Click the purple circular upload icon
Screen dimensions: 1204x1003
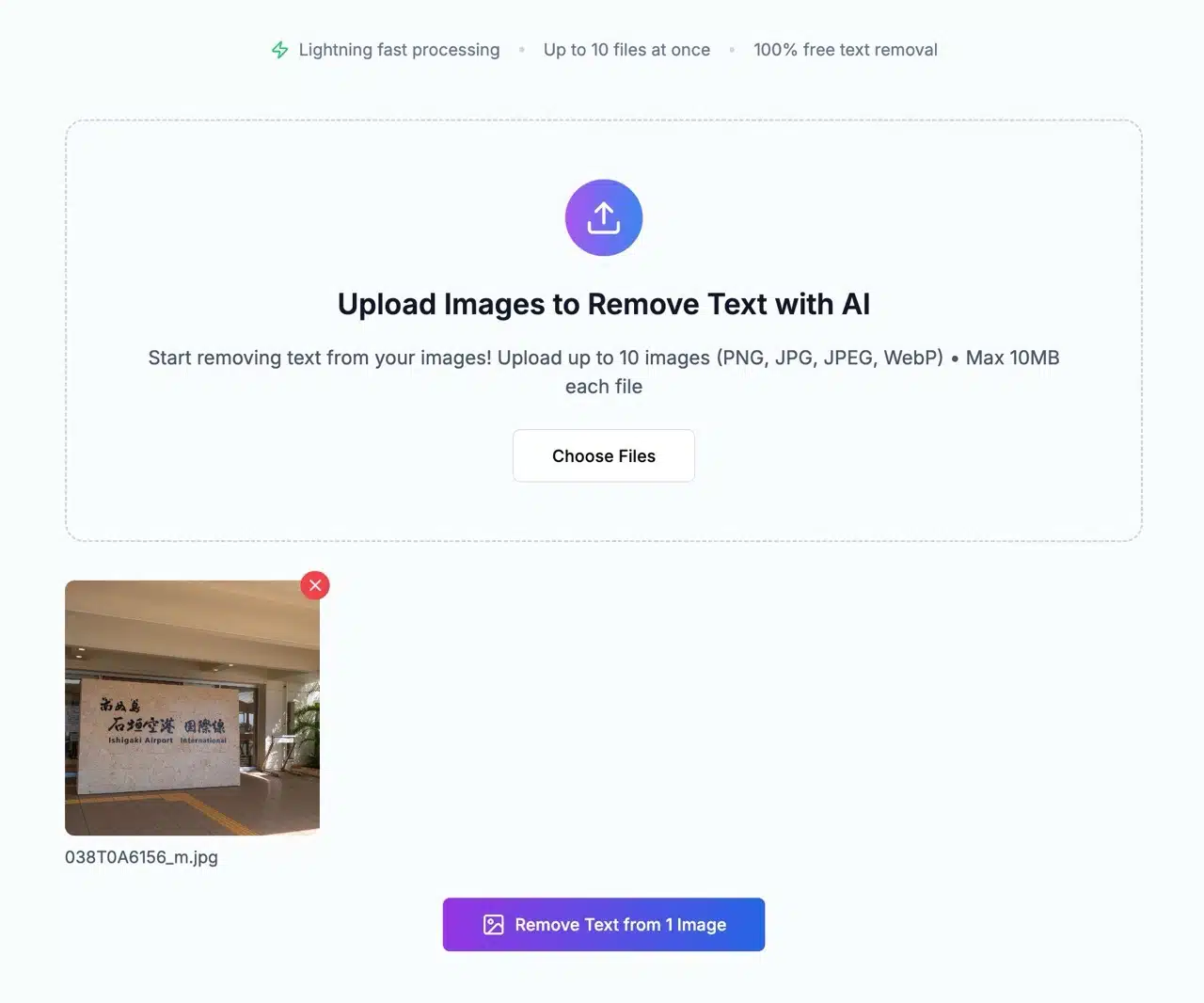(x=604, y=217)
